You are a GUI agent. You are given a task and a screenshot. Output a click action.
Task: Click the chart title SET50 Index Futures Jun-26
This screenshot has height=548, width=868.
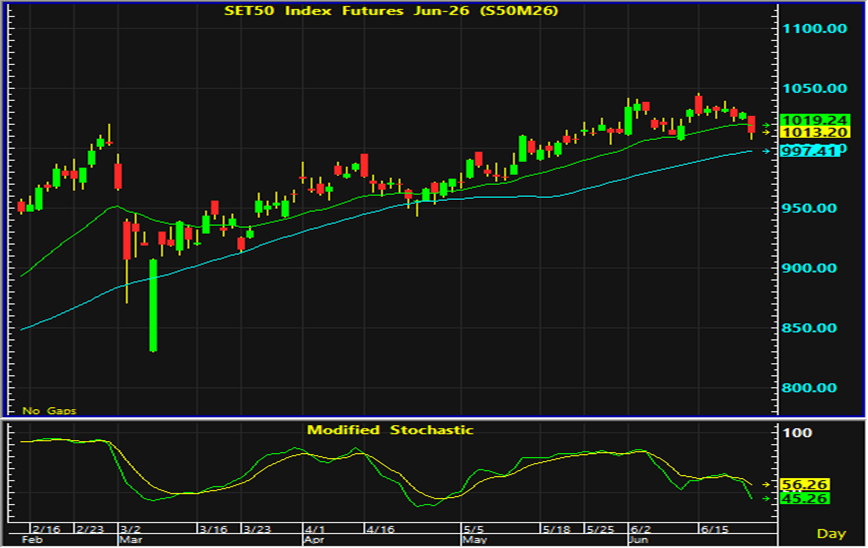pos(391,11)
